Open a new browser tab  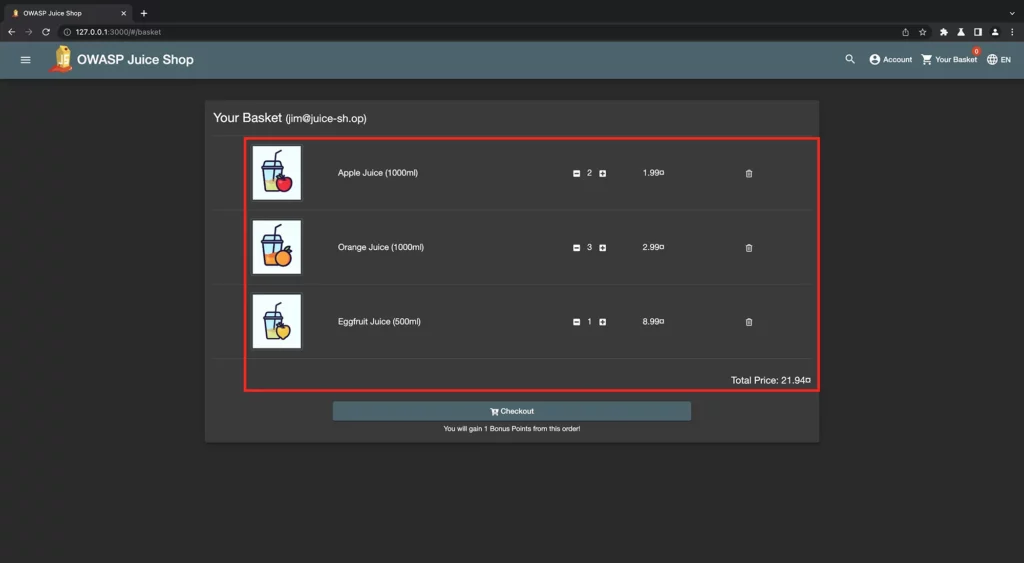144,13
